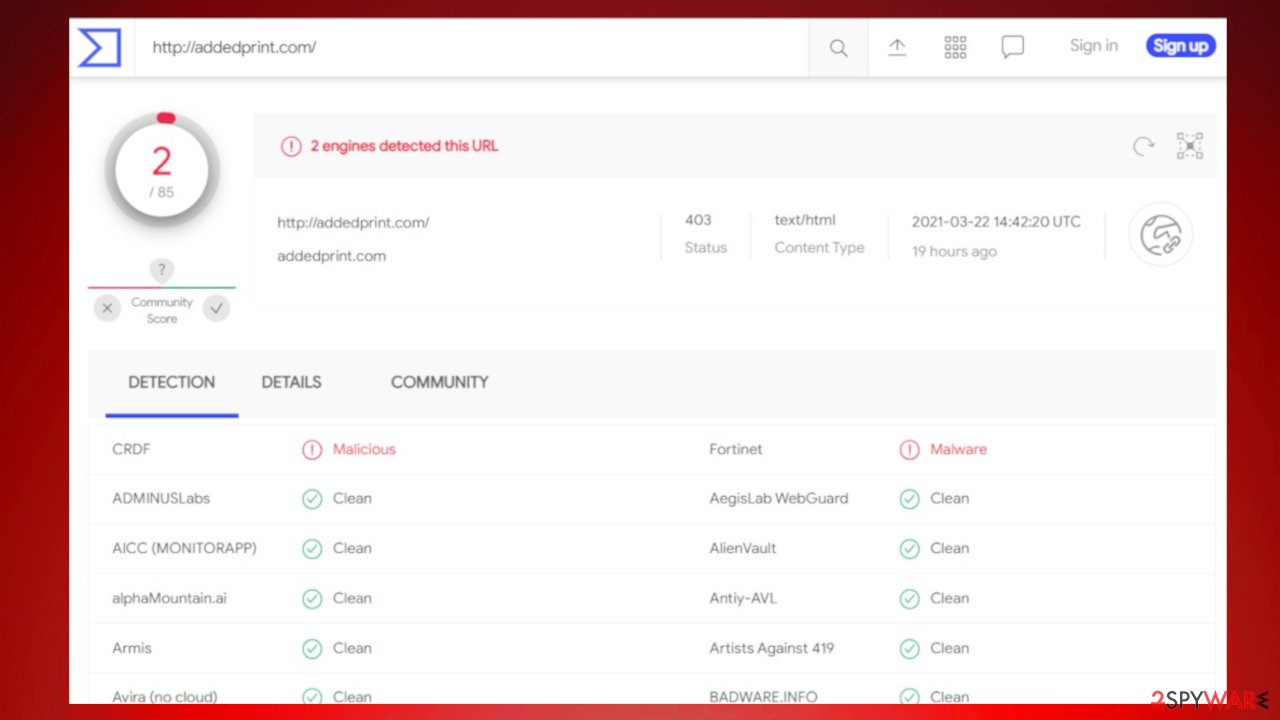The image size is (1280, 720).
Task: Click Artists Against 419 clean check icon
Action: pyautogui.click(x=909, y=648)
